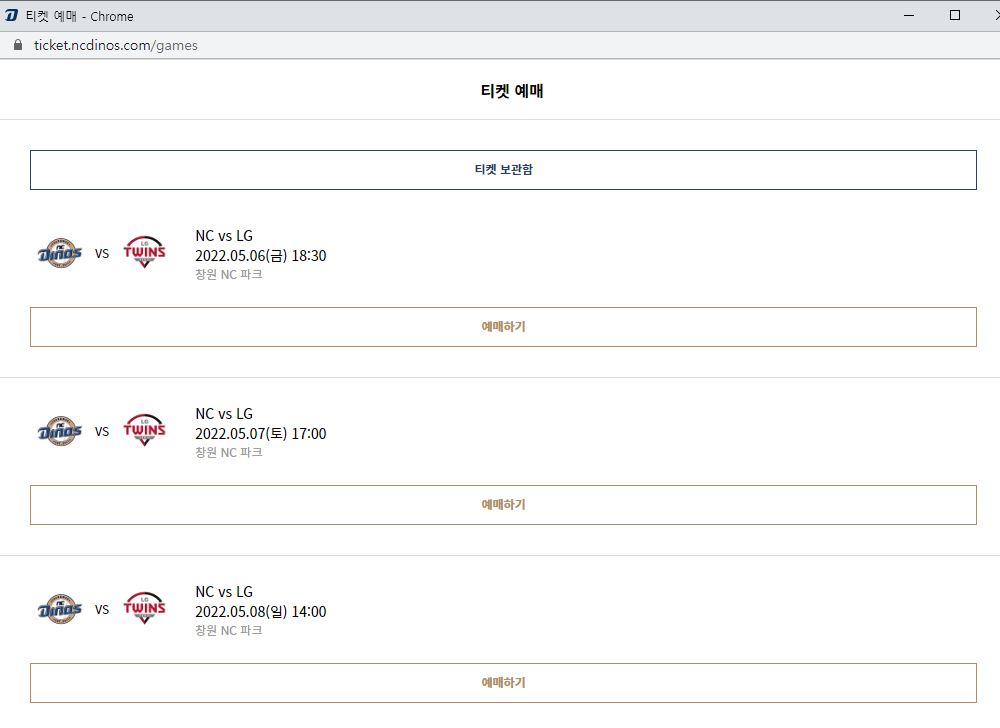1000x728 pixels.
Task: Click 창원 NC 파크 venue under the 05.08 game
Action: [229, 630]
